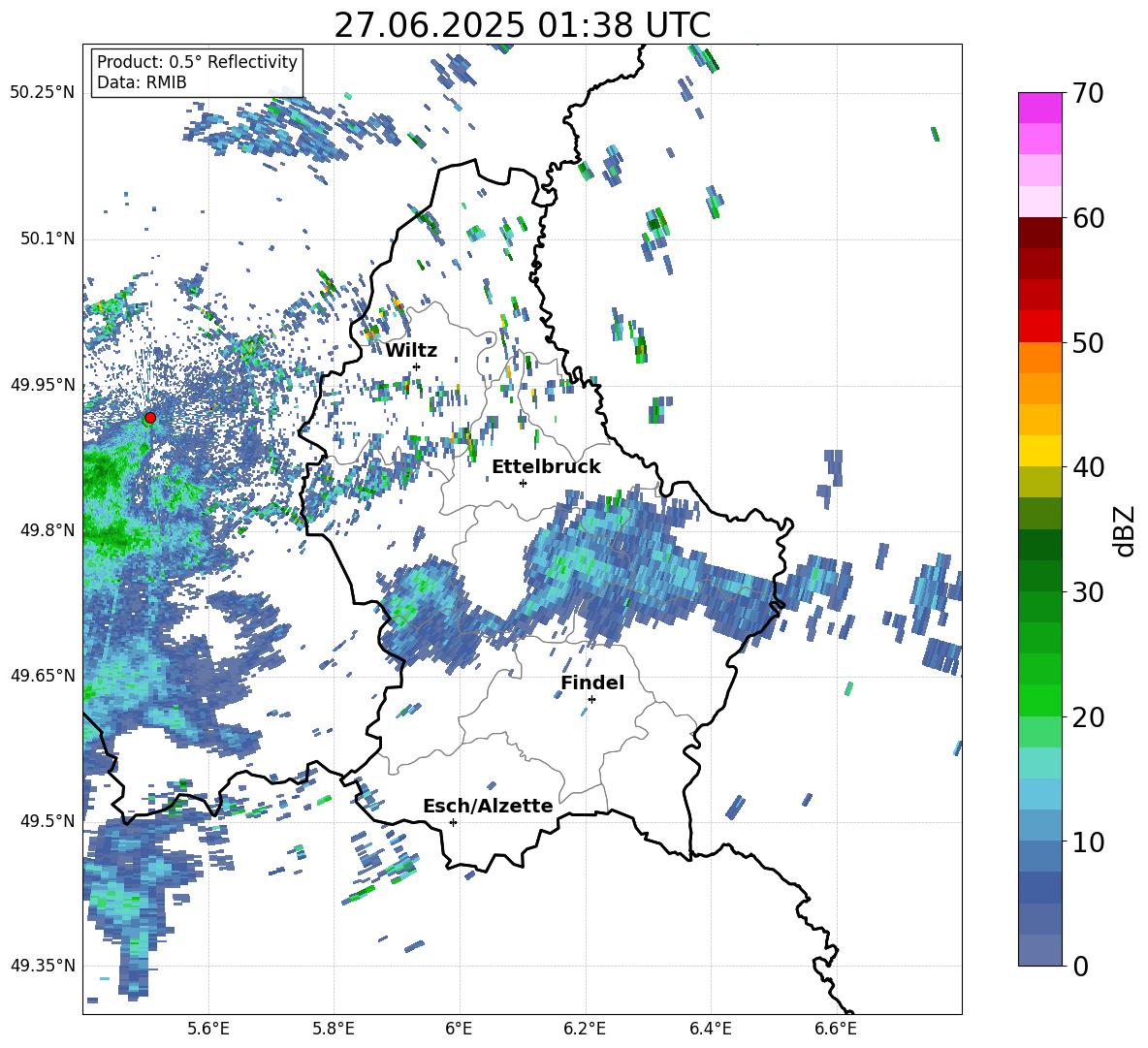This screenshot has height=1048, width=1148.
Task: Click the 'Data: RMIB' text
Action: [142, 82]
